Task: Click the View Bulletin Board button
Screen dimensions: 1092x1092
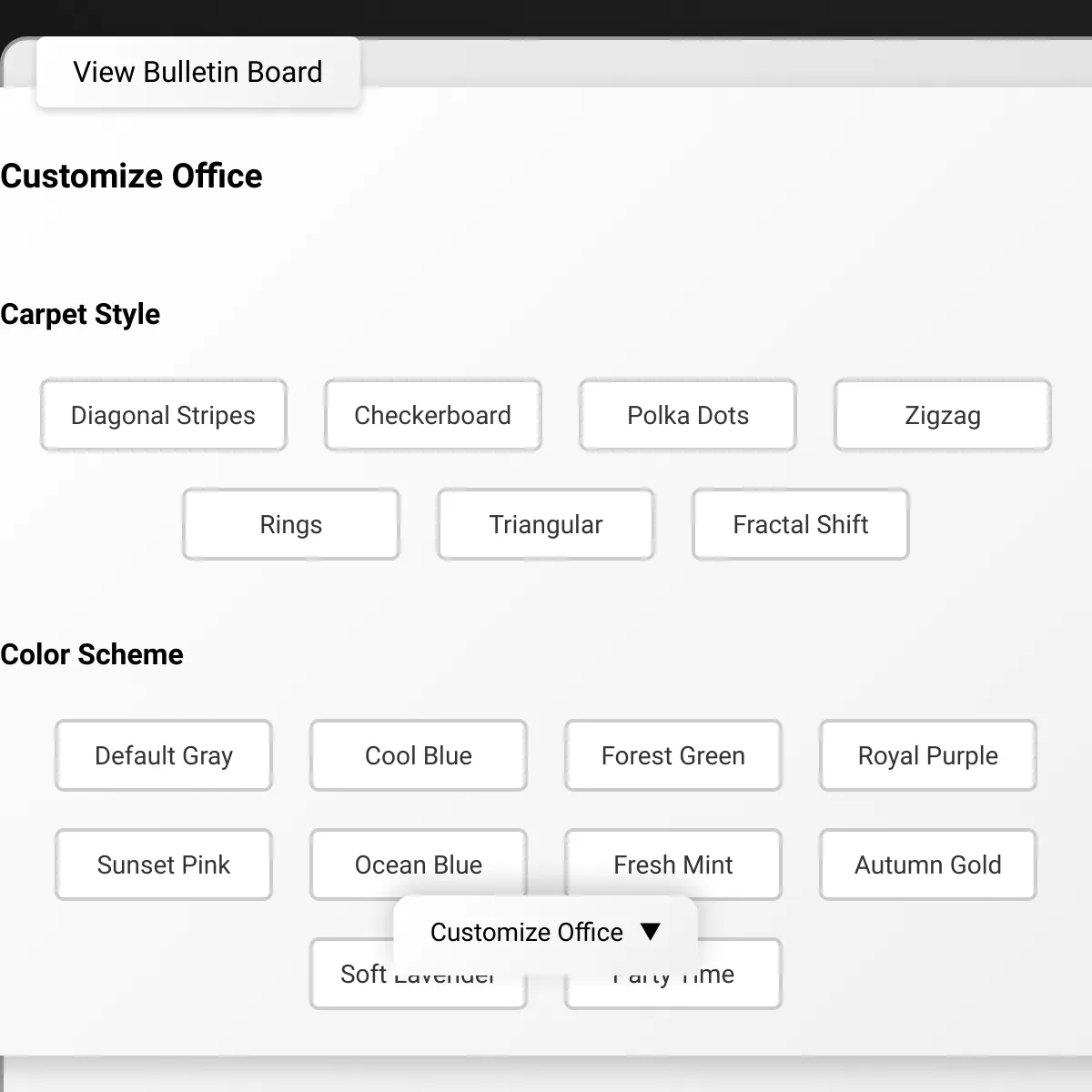Action: coord(197,72)
